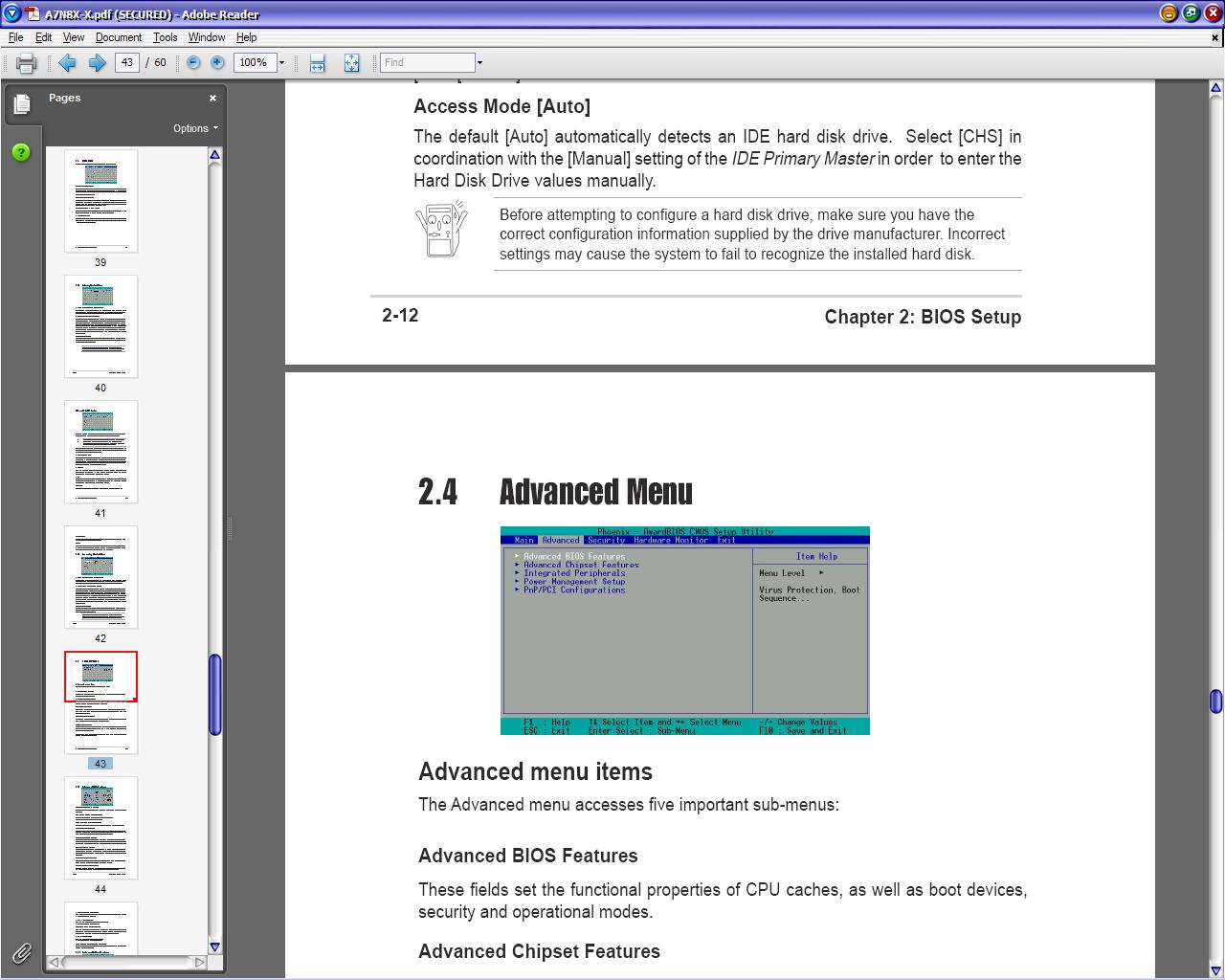Screen dimensions: 1225x980
Task: Click the 'Advanced Menu' heading text
Action: (x=595, y=492)
